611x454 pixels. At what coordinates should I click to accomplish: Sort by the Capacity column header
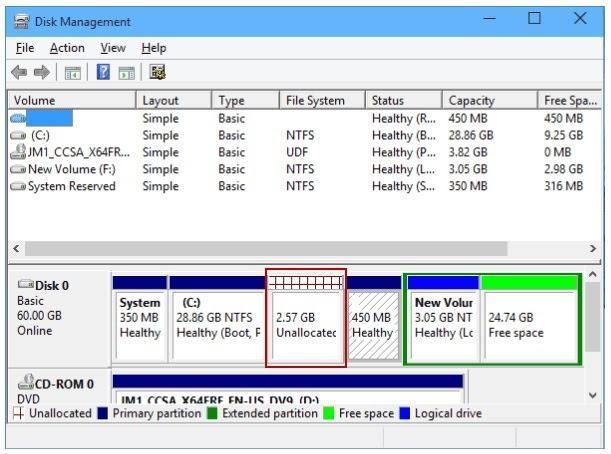(x=472, y=100)
